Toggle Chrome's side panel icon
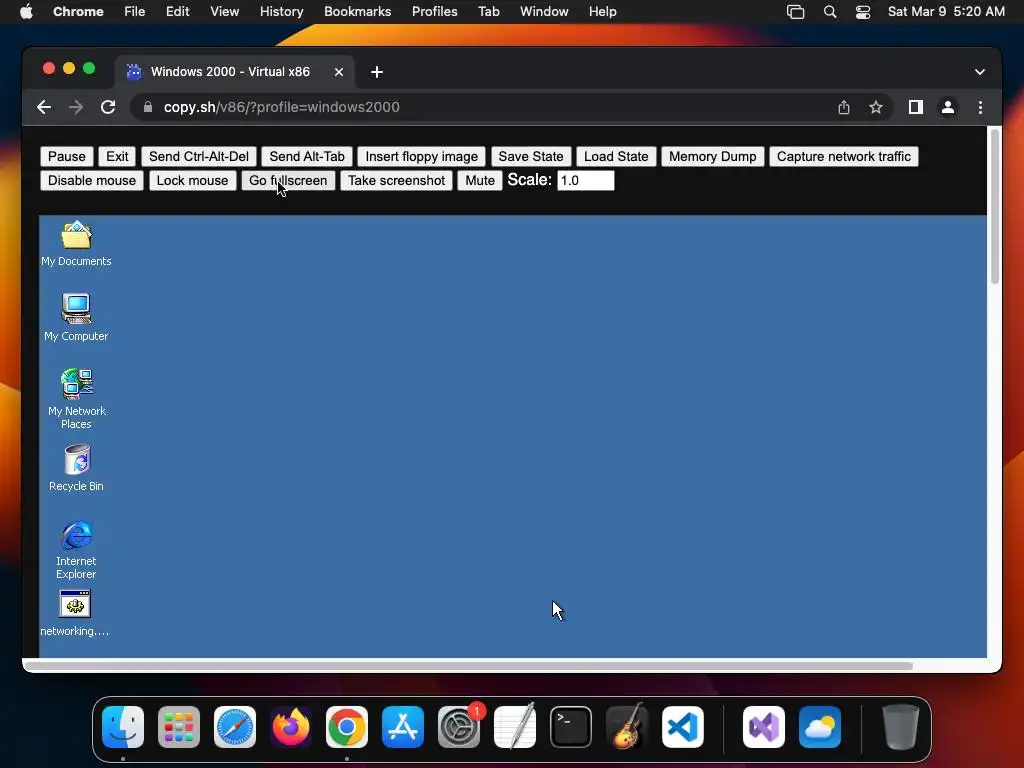Viewport: 1024px width, 768px height. 916,107
